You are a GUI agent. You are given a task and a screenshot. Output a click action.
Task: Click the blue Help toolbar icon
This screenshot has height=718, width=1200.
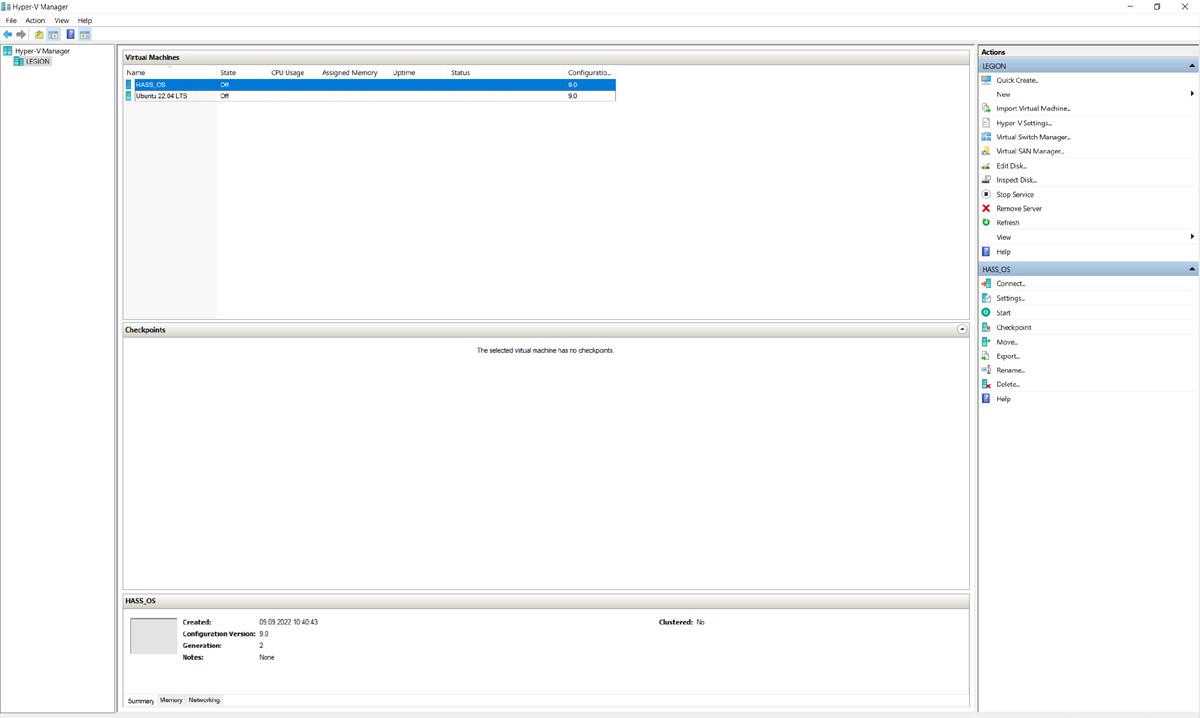coord(70,34)
